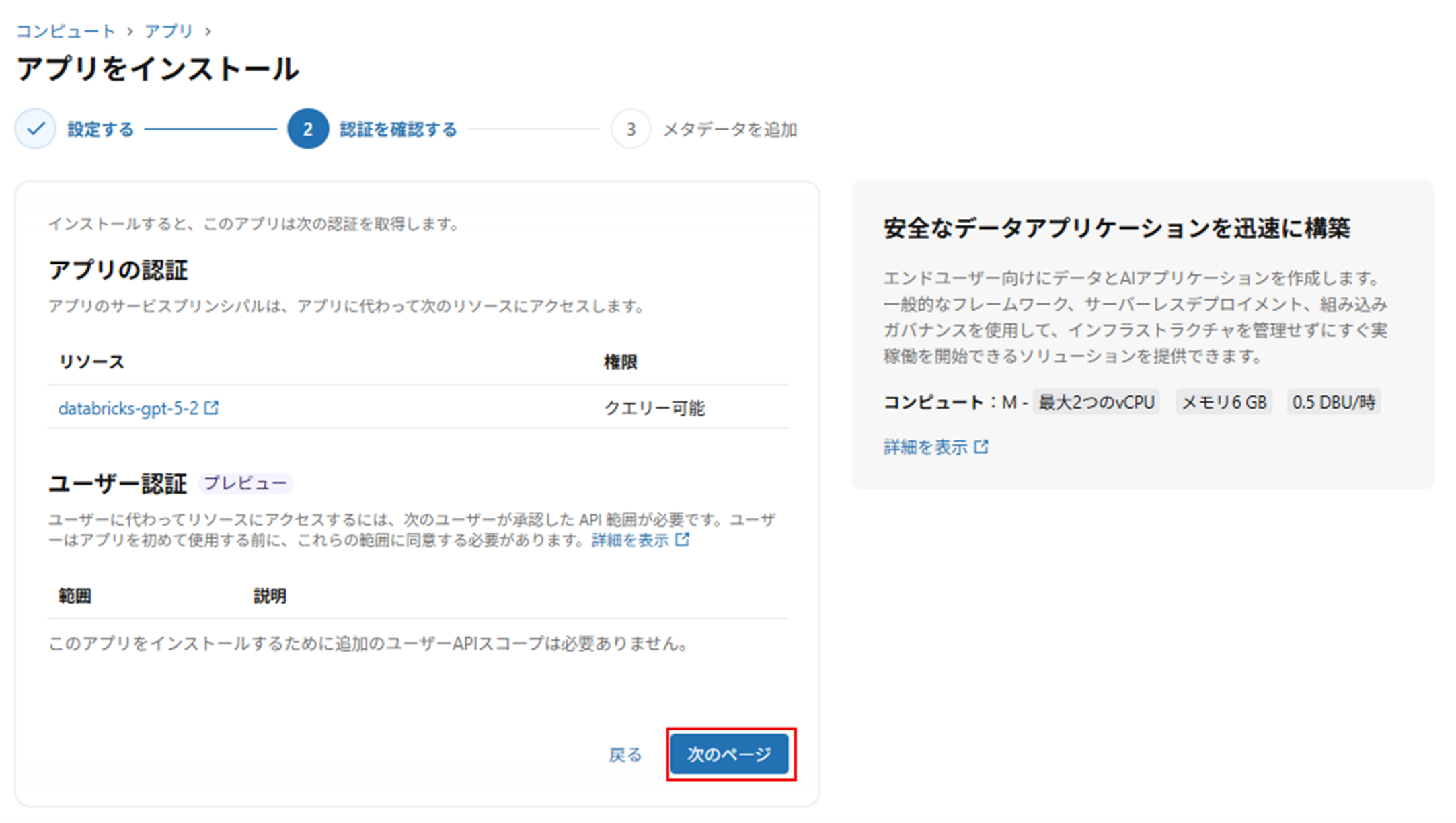Select the 設定する step label
Viewport: 1456px width, 823px height.
click(101, 130)
